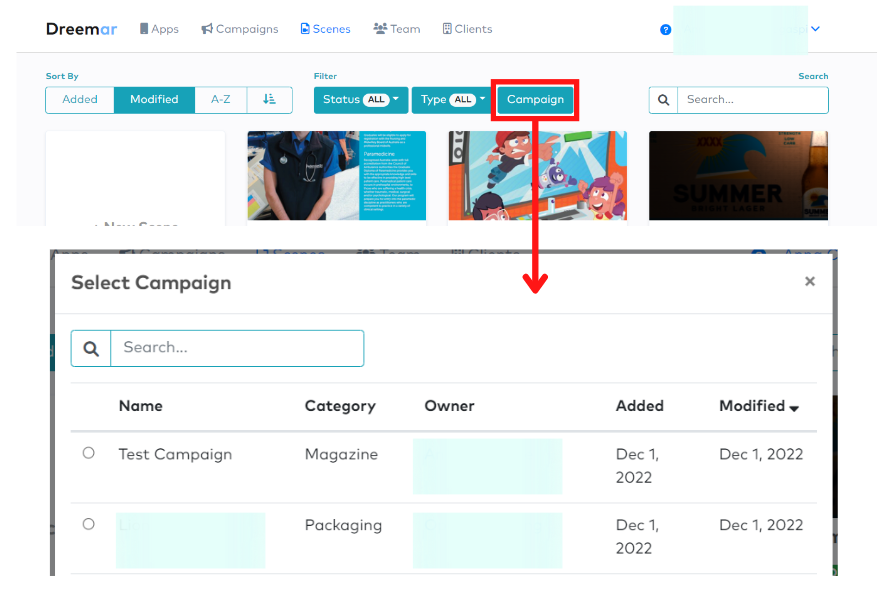Go to the Scenes page
This screenshot has width=891, height=600.
[325, 29]
